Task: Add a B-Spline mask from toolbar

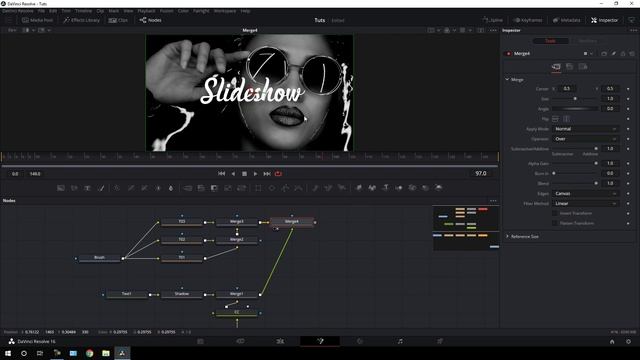Action: click(x=299, y=188)
